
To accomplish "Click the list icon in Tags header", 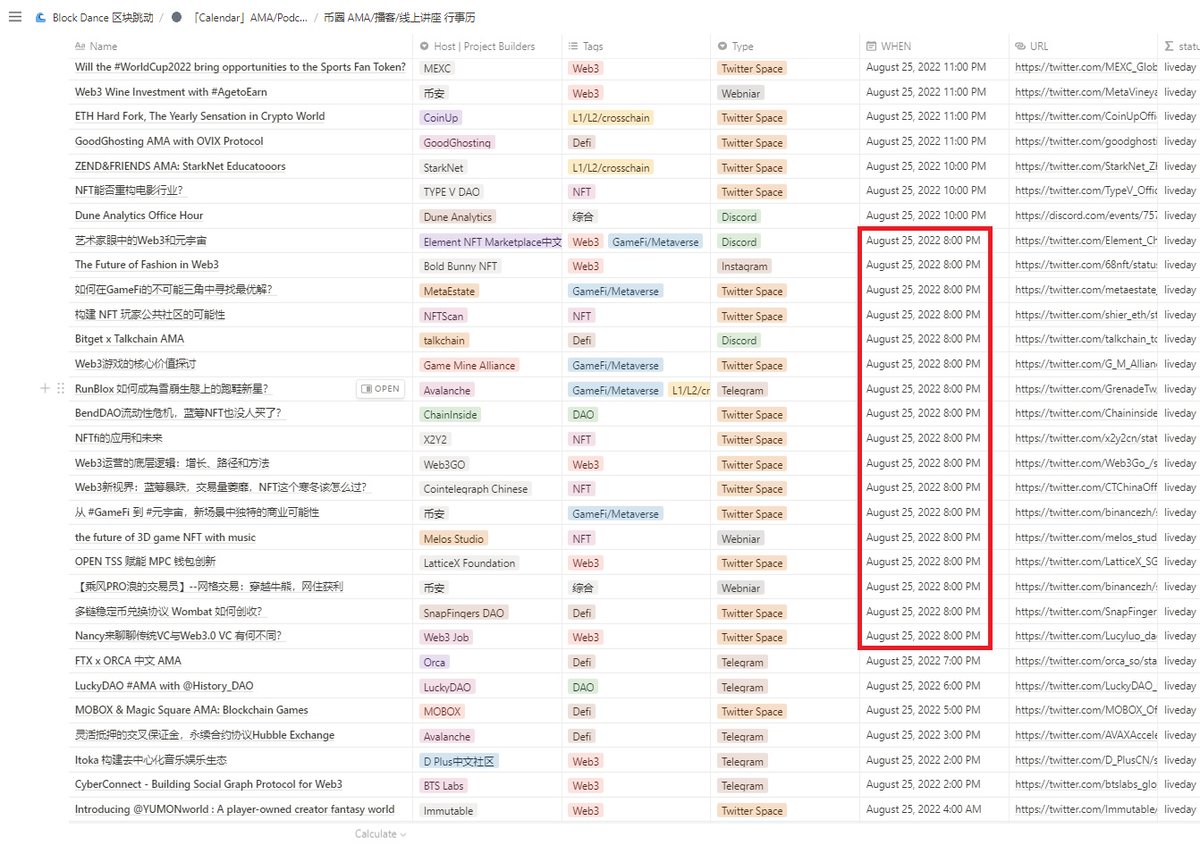I will (x=572, y=46).
